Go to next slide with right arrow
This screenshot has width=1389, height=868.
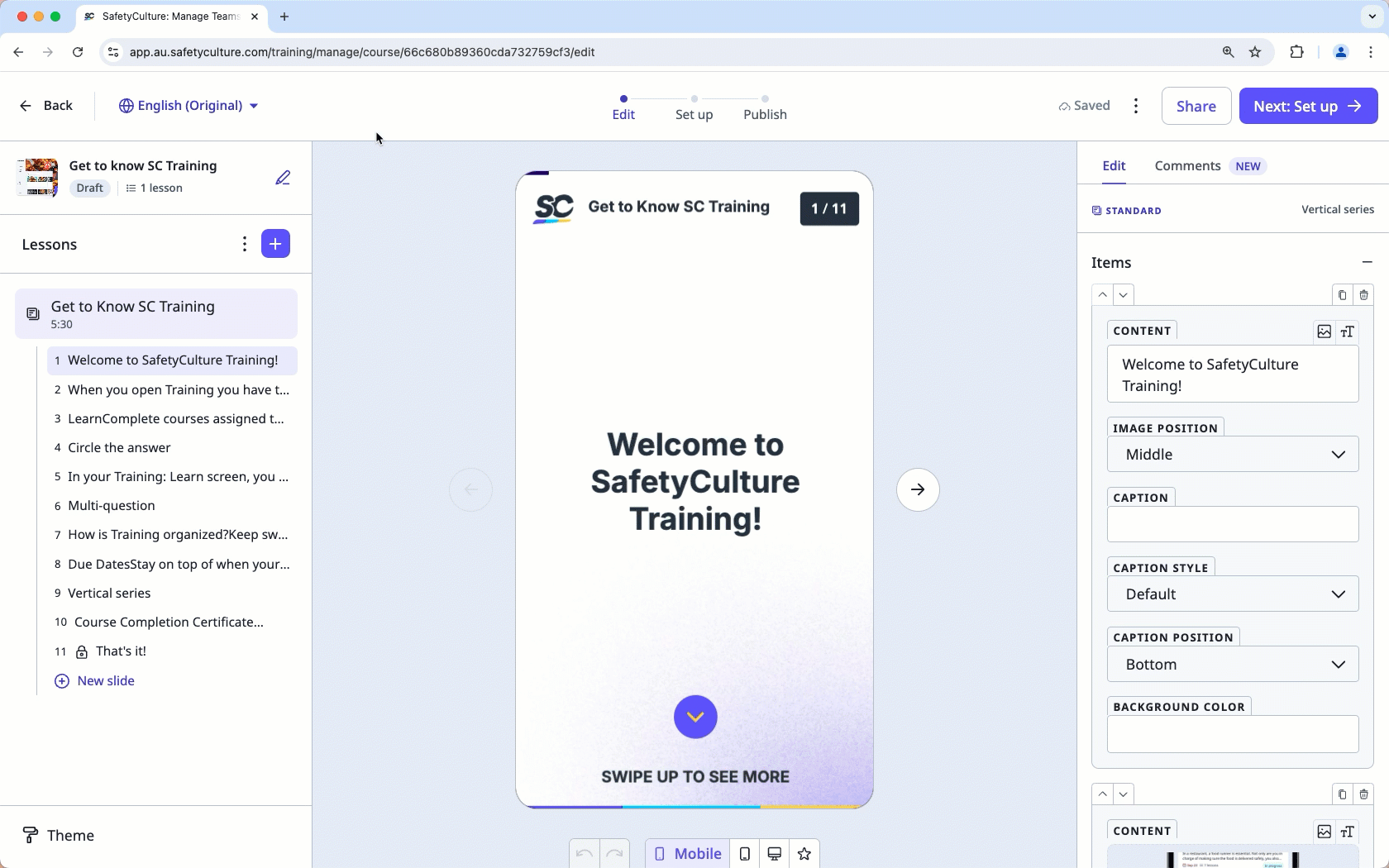click(918, 489)
